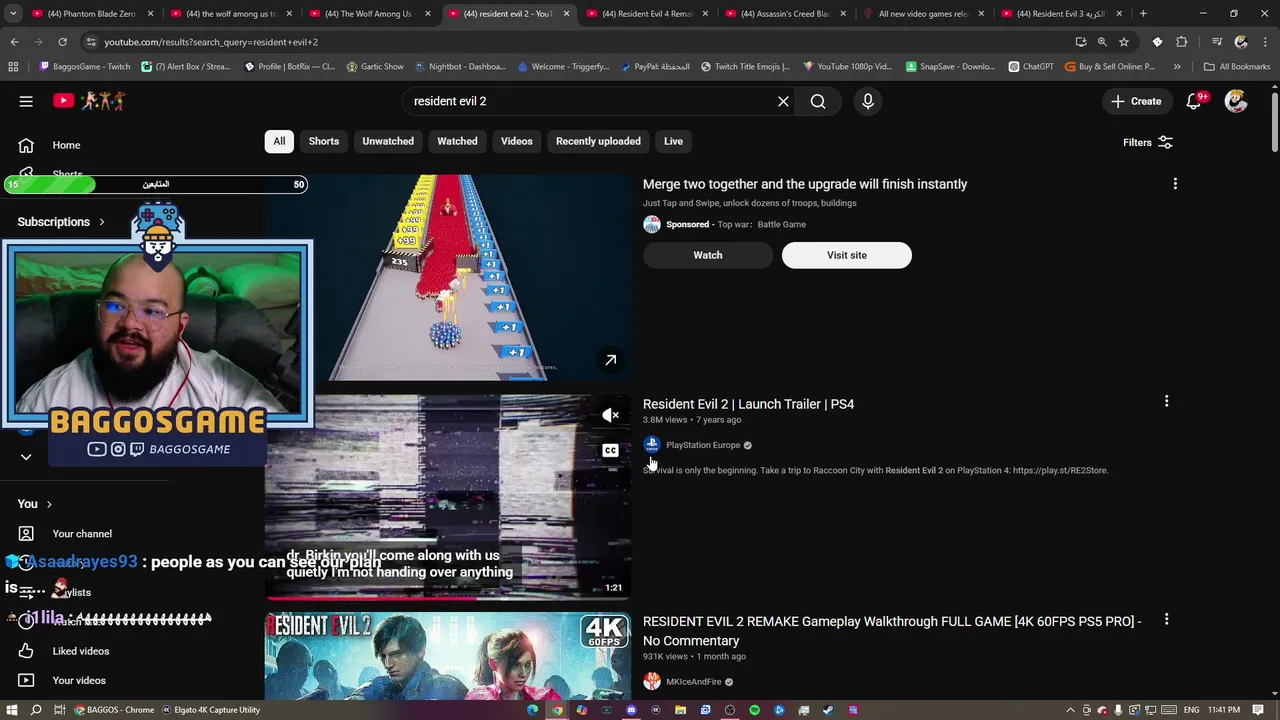Open Windows taskbar search

(x=36, y=710)
